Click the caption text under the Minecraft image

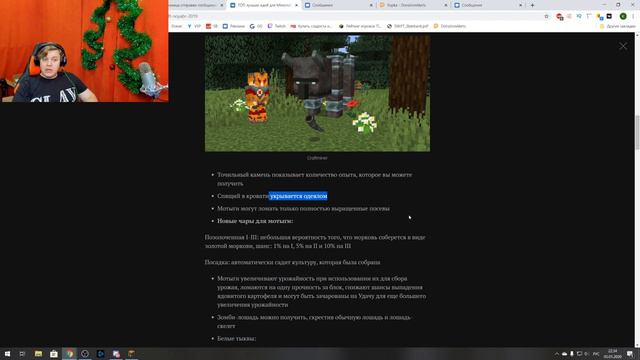pyautogui.click(x=317, y=158)
